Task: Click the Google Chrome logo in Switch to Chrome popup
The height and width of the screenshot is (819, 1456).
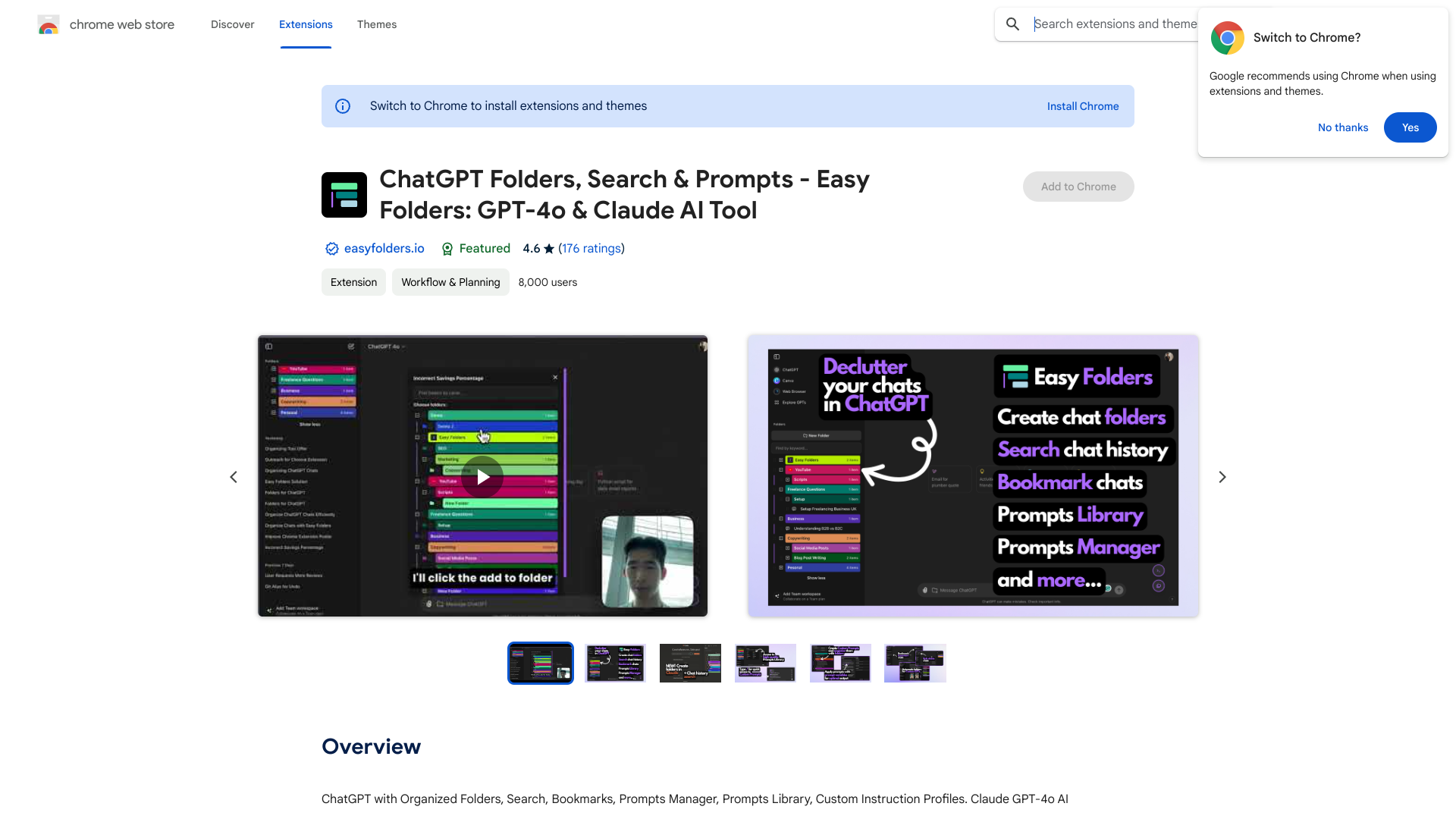Action: click(x=1227, y=38)
